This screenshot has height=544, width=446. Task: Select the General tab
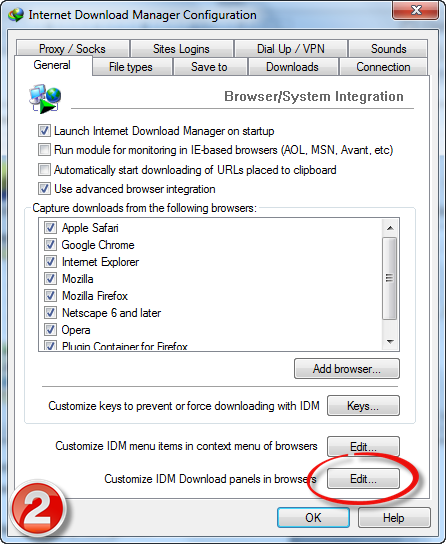[x=52, y=65]
